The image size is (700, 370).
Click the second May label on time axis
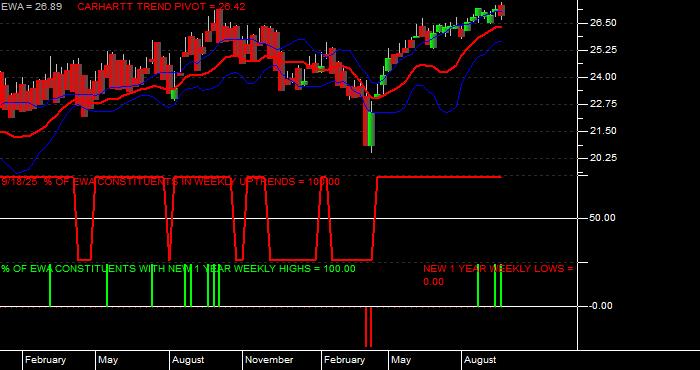pyautogui.click(x=401, y=360)
